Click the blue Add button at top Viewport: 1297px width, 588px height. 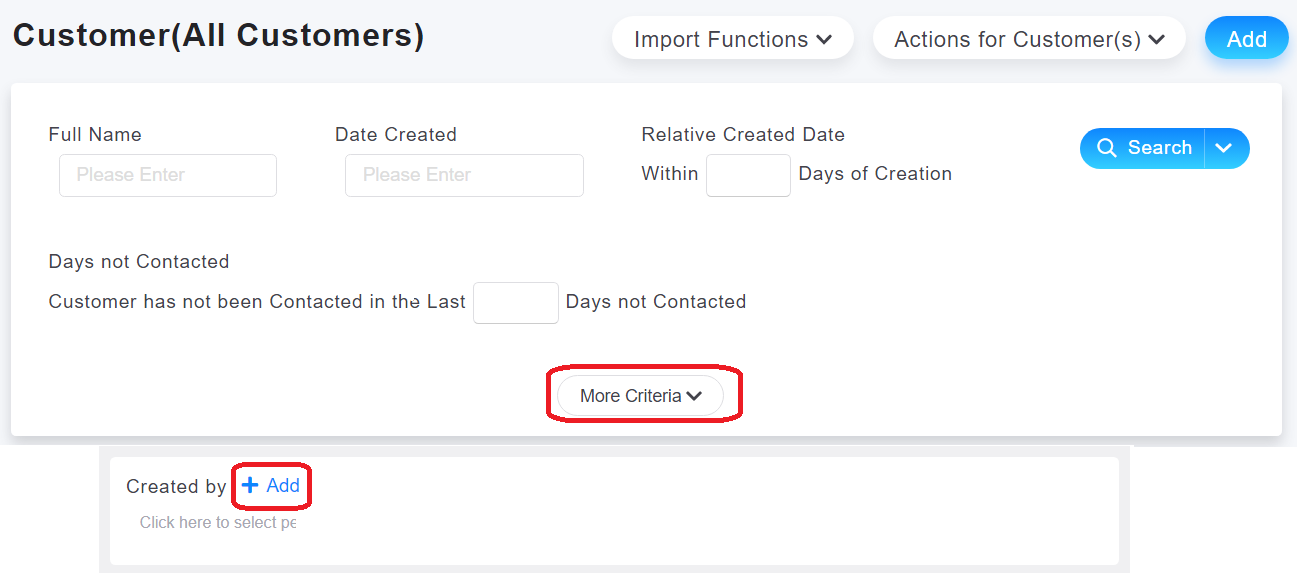pyautogui.click(x=1246, y=39)
